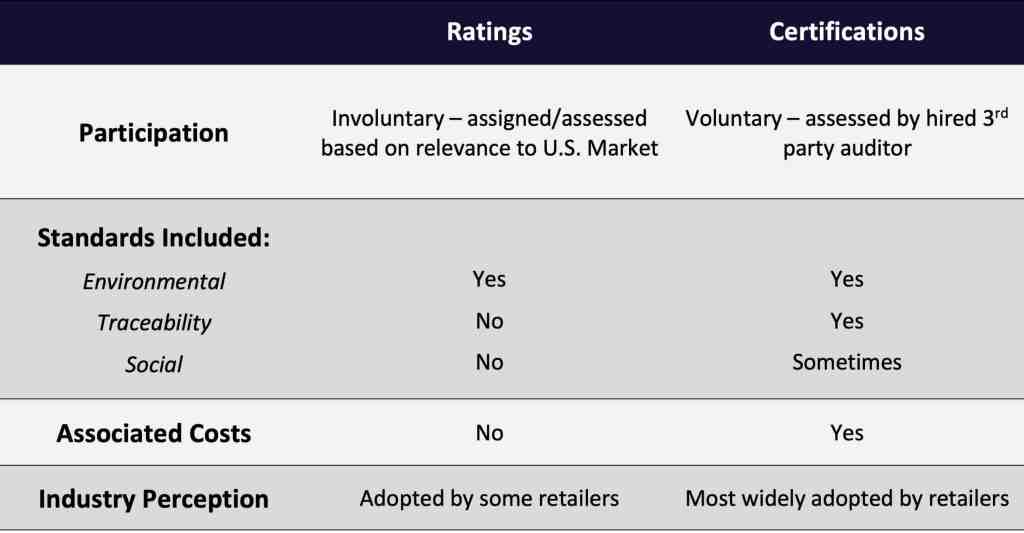Select the Participation row label
The image size is (1024, 533).
153,133
